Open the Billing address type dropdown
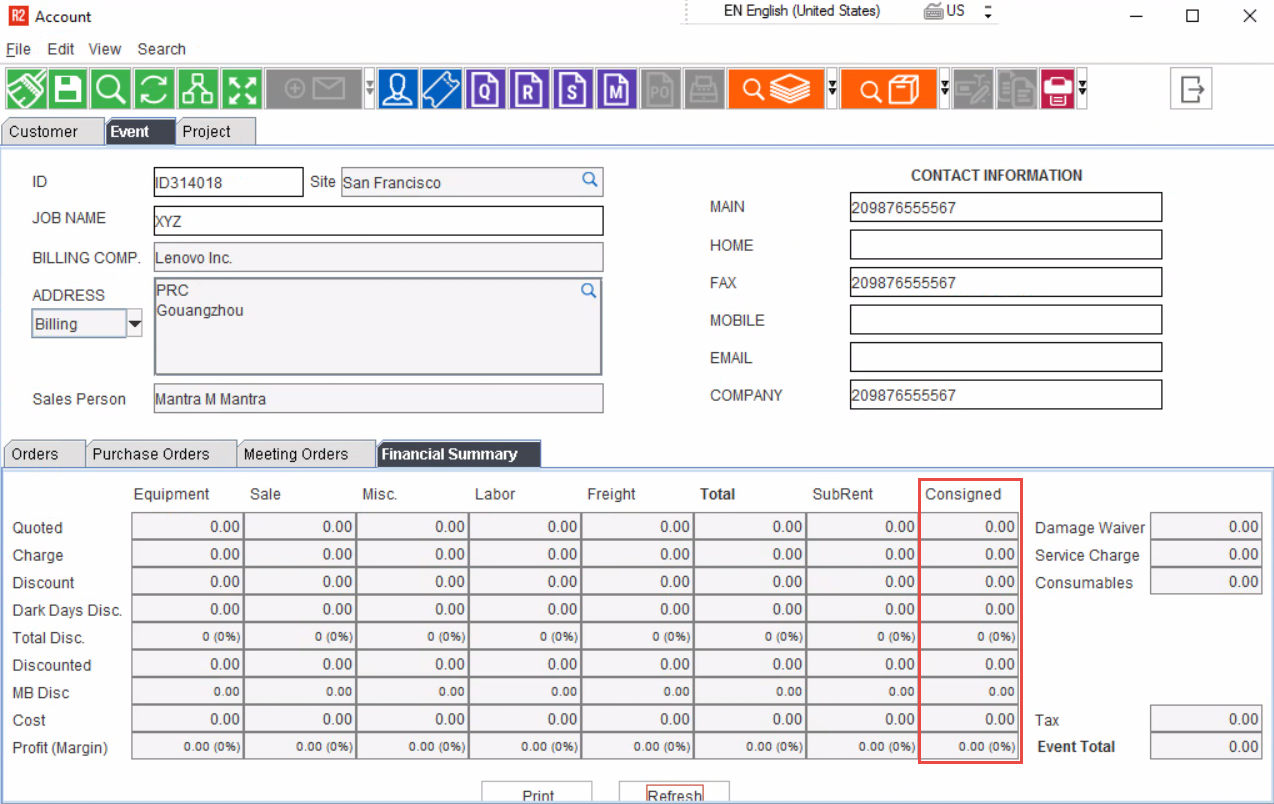This screenshot has width=1274, height=804. pos(134,324)
